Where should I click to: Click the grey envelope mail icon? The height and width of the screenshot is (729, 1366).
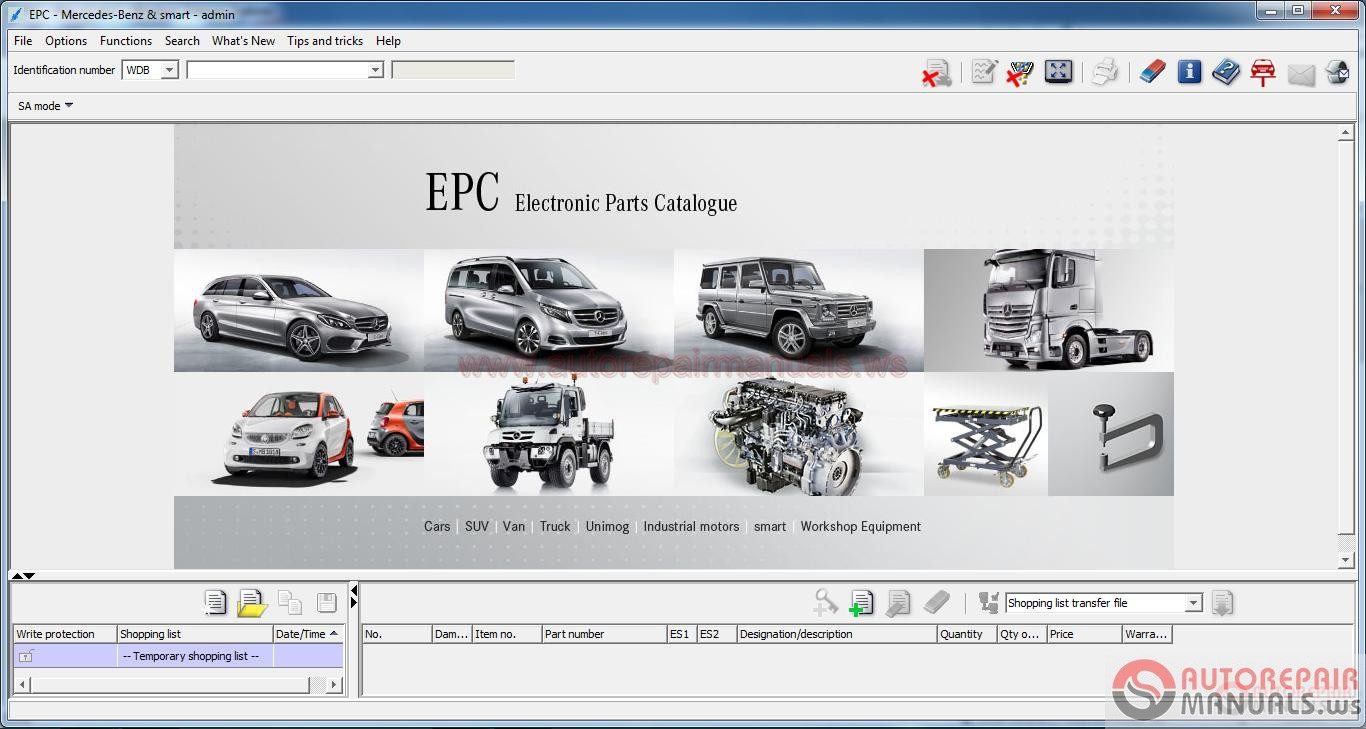coord(1301,74)
